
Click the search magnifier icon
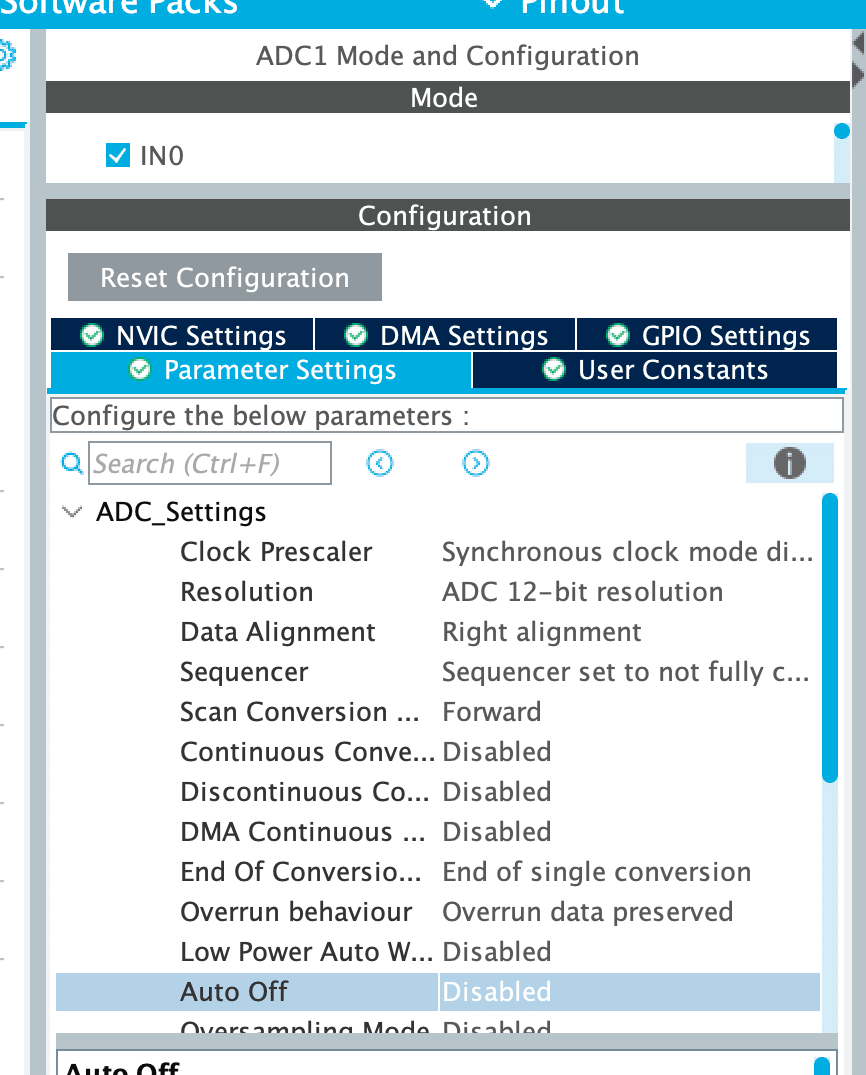tap(72, 463)
